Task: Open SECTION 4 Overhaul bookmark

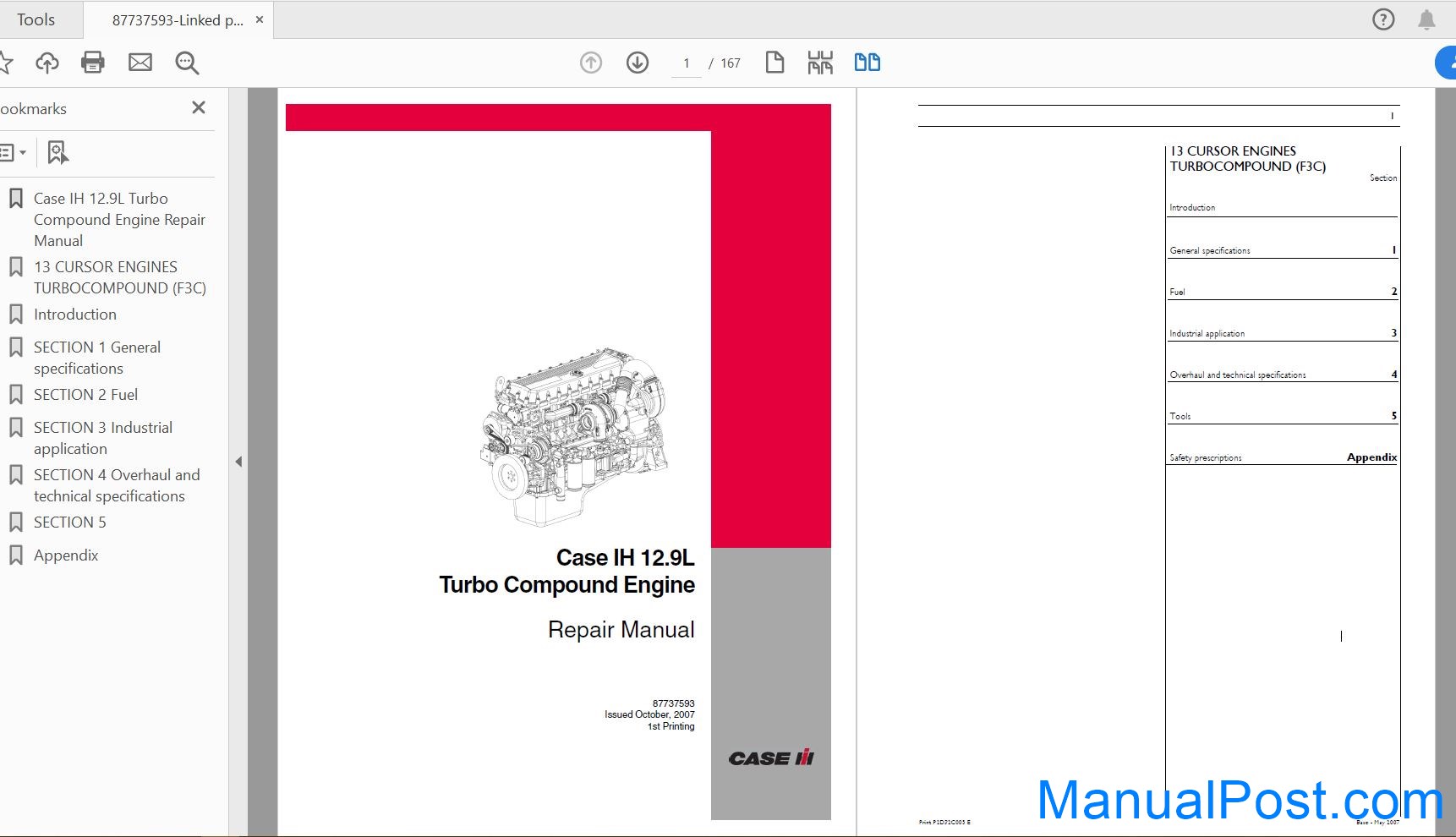Action: (x=117, y=485)
